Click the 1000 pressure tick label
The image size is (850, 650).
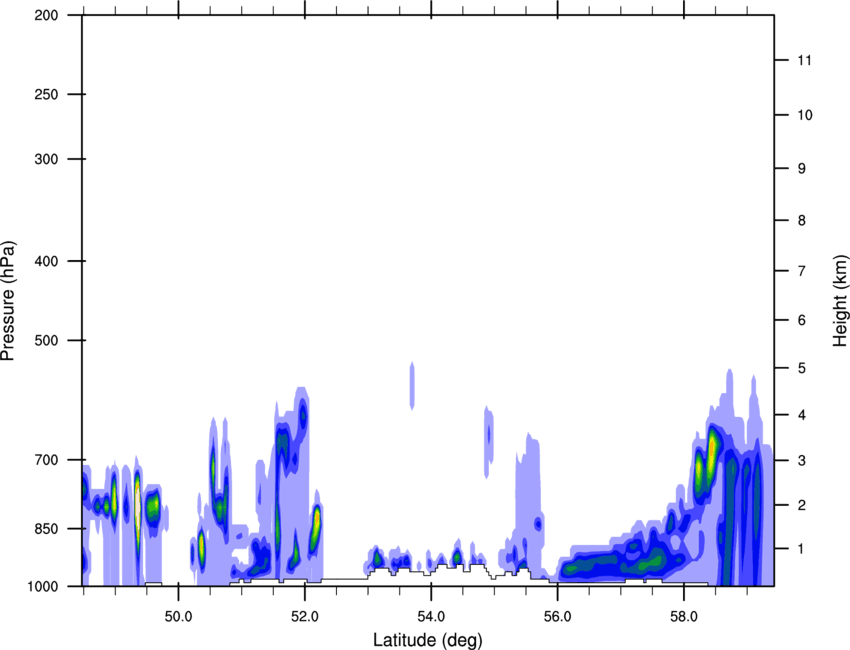coord(42,587)
